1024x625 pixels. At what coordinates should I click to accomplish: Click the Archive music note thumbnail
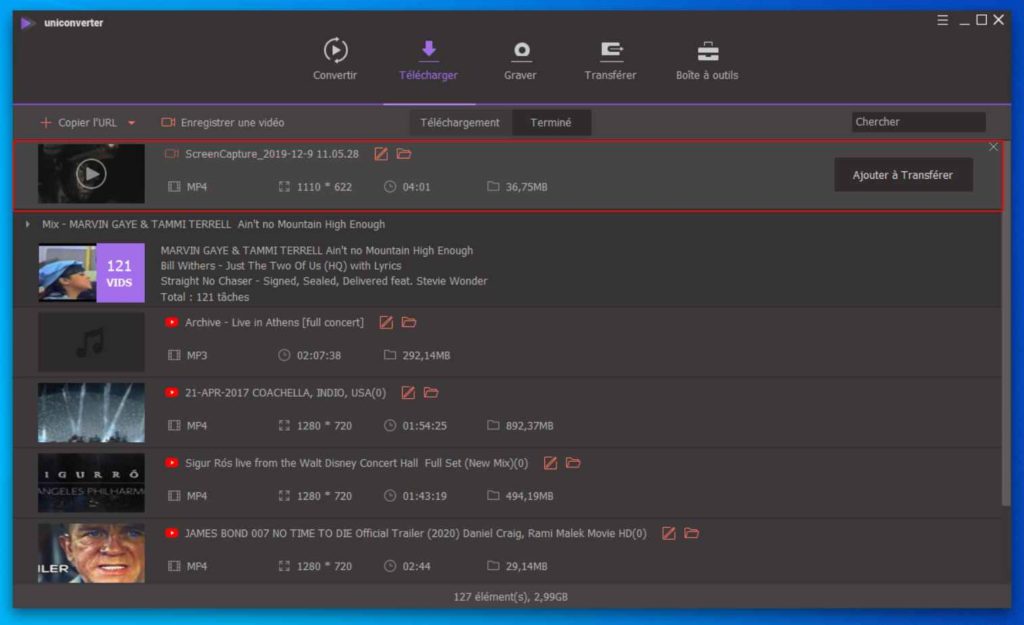91,342
